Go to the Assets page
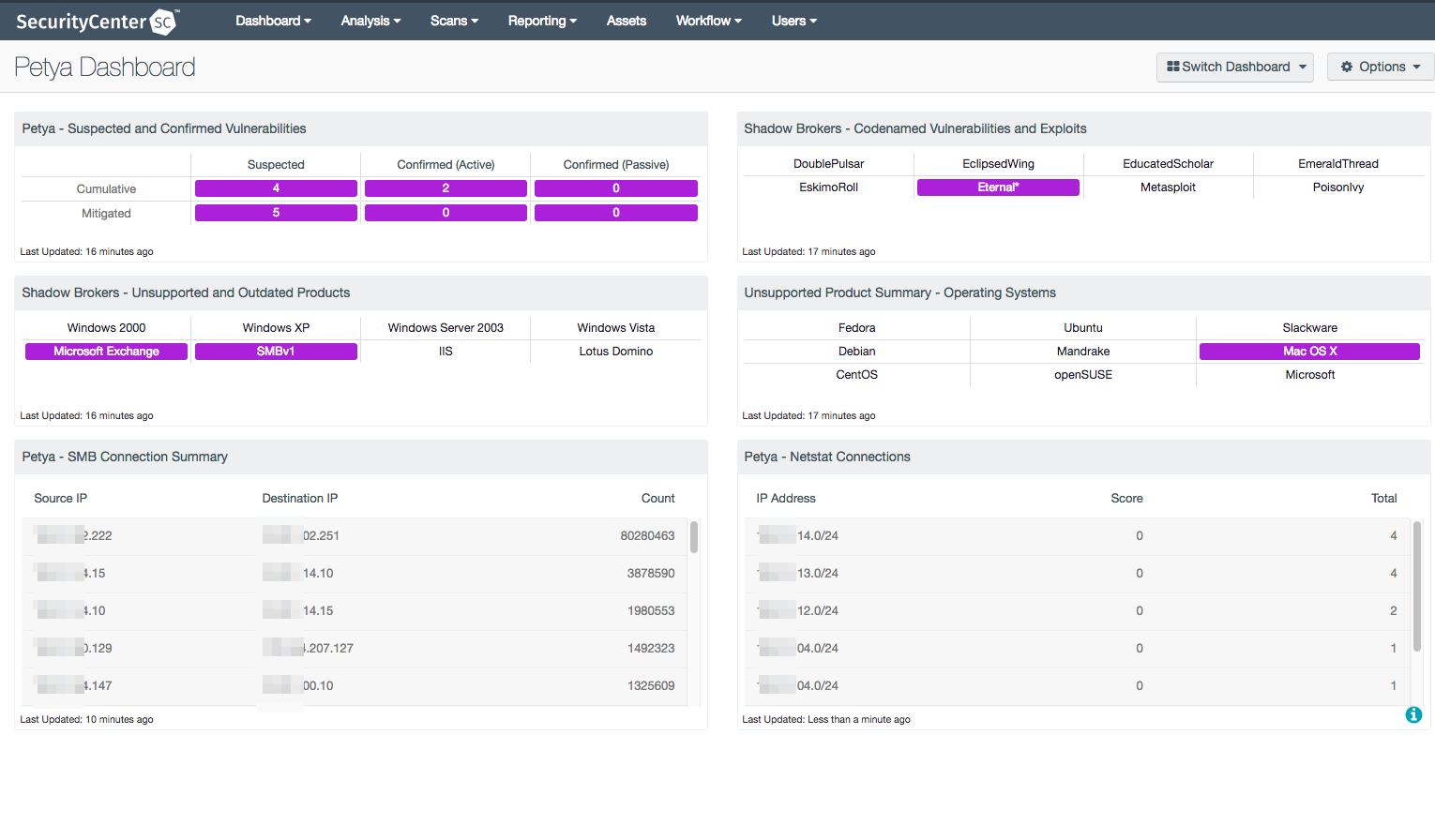This screenshot has height=840, width=1435. pyautogui.click(x=627, y=21)
